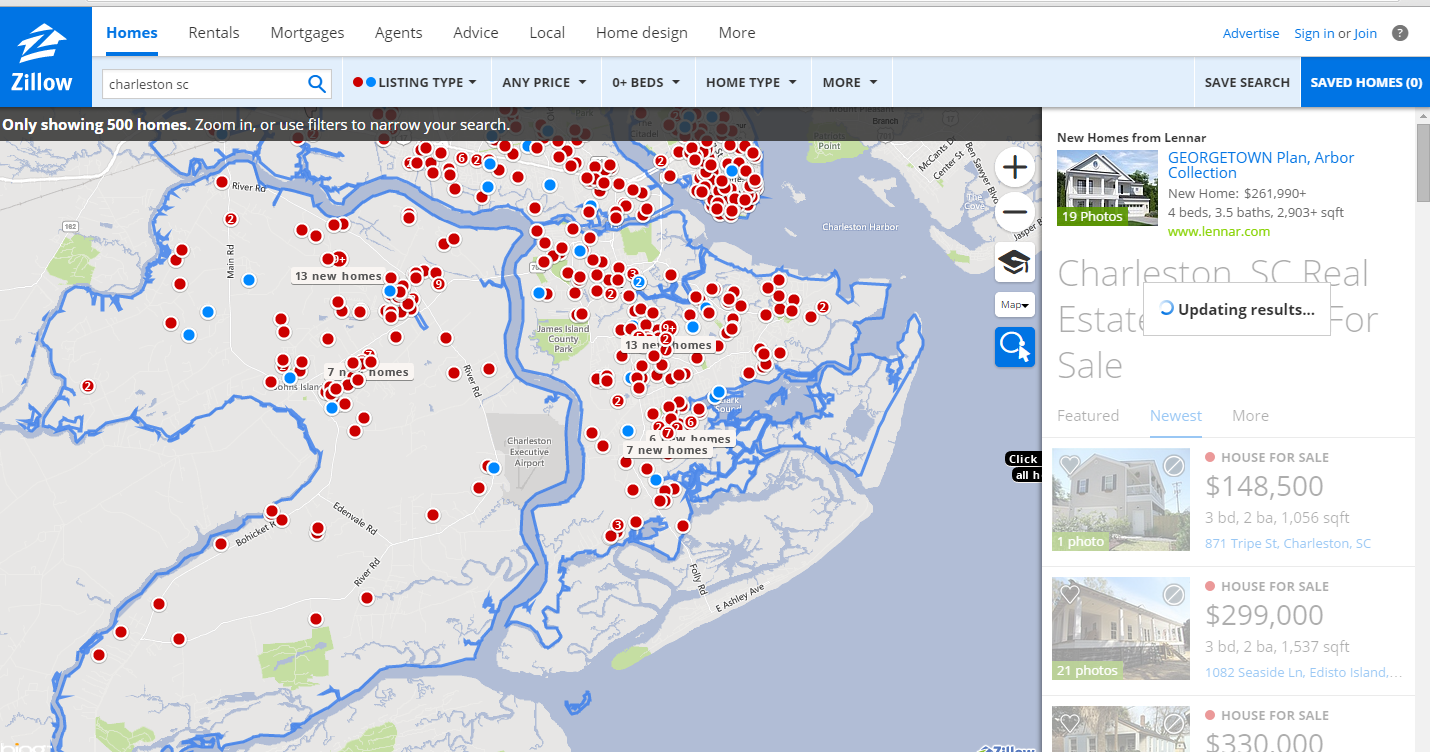The height and width of the screenshot is (752, 1430).
Task: Toggle the schools graduation cap map button
Action: pyautogui.click(x=1015, y=262)
